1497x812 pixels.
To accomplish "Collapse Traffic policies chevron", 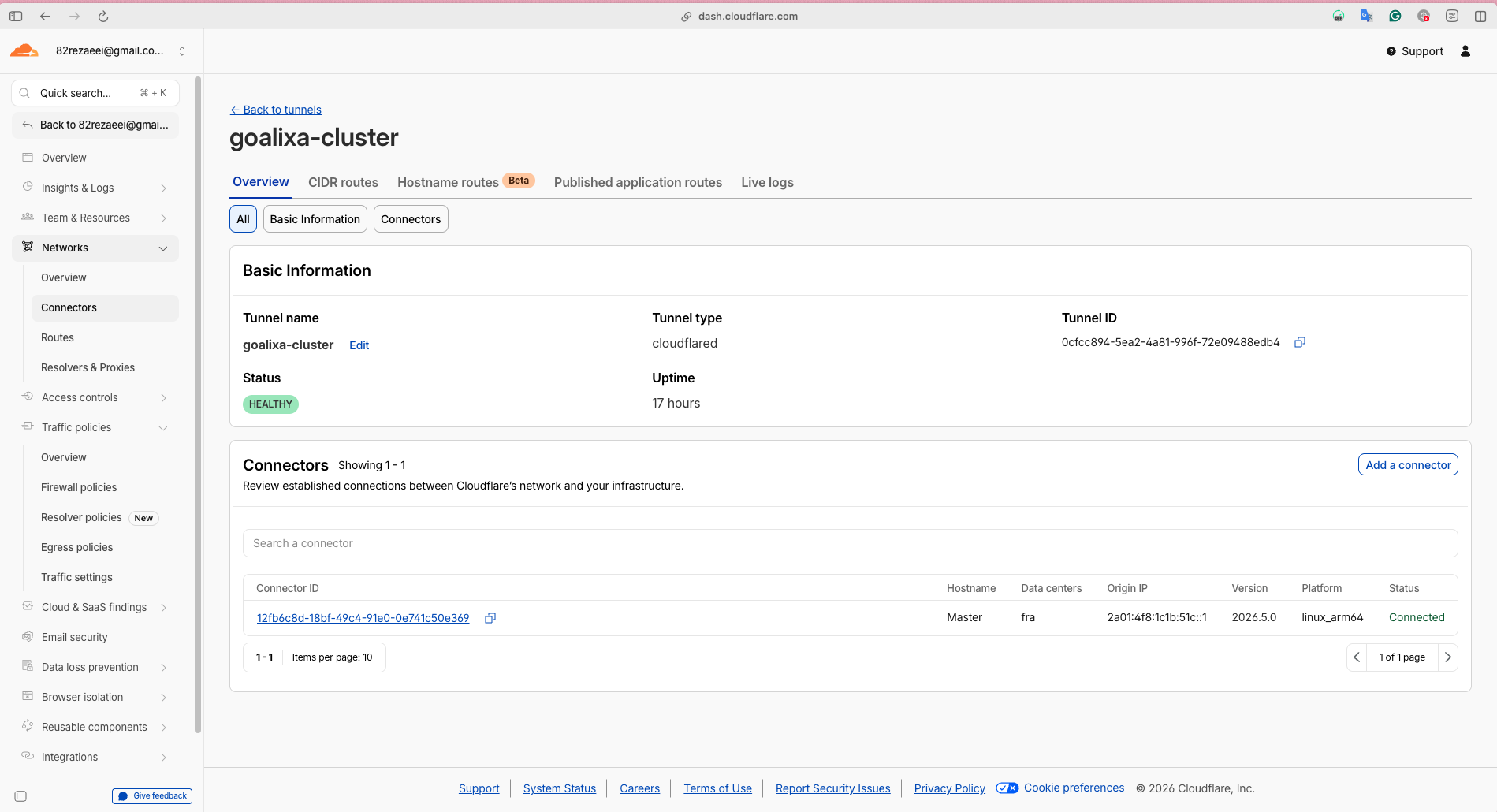I will pos(163,428).
